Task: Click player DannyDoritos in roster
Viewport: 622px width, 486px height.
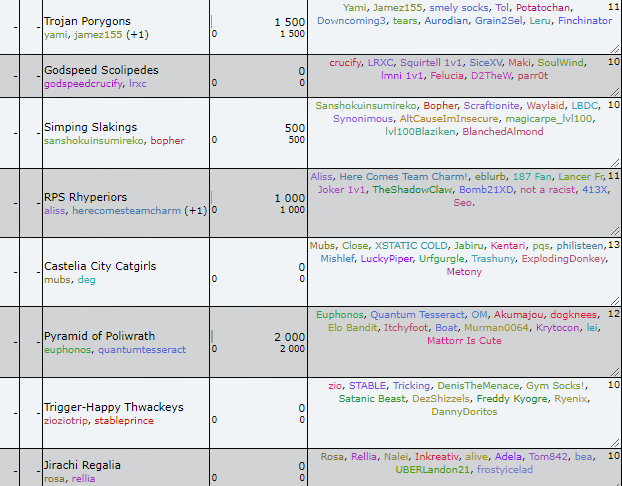Action: (464, 411)
